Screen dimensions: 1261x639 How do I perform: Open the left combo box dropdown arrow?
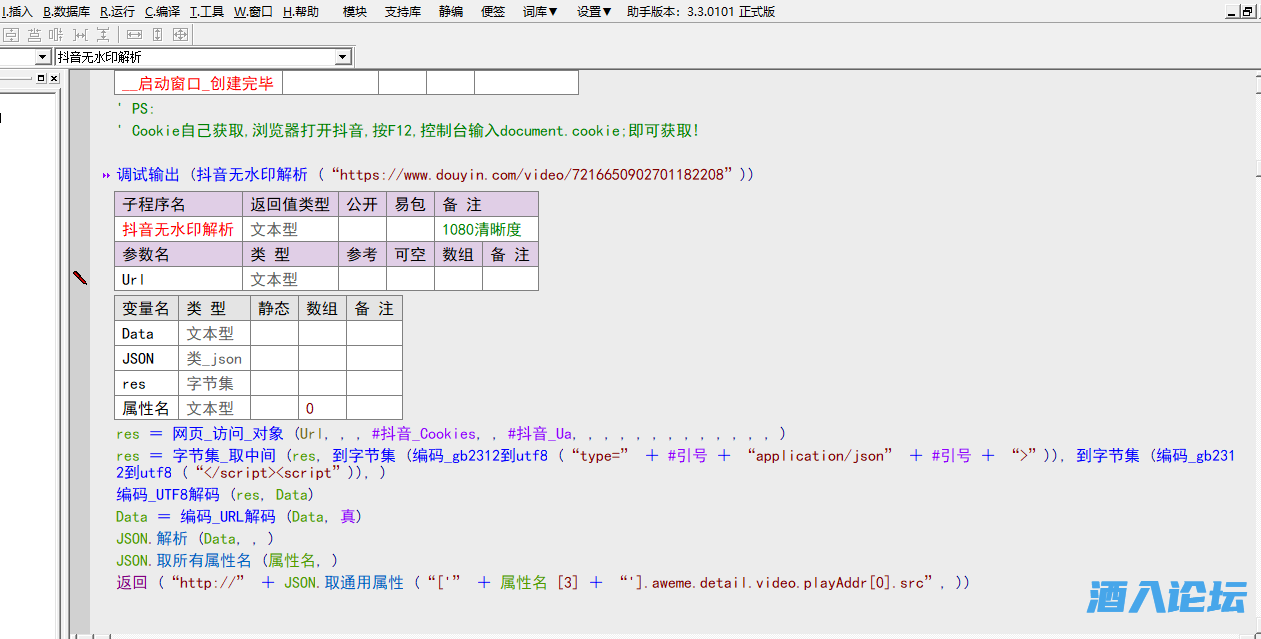pyautogui.click(x=42, y=57)
